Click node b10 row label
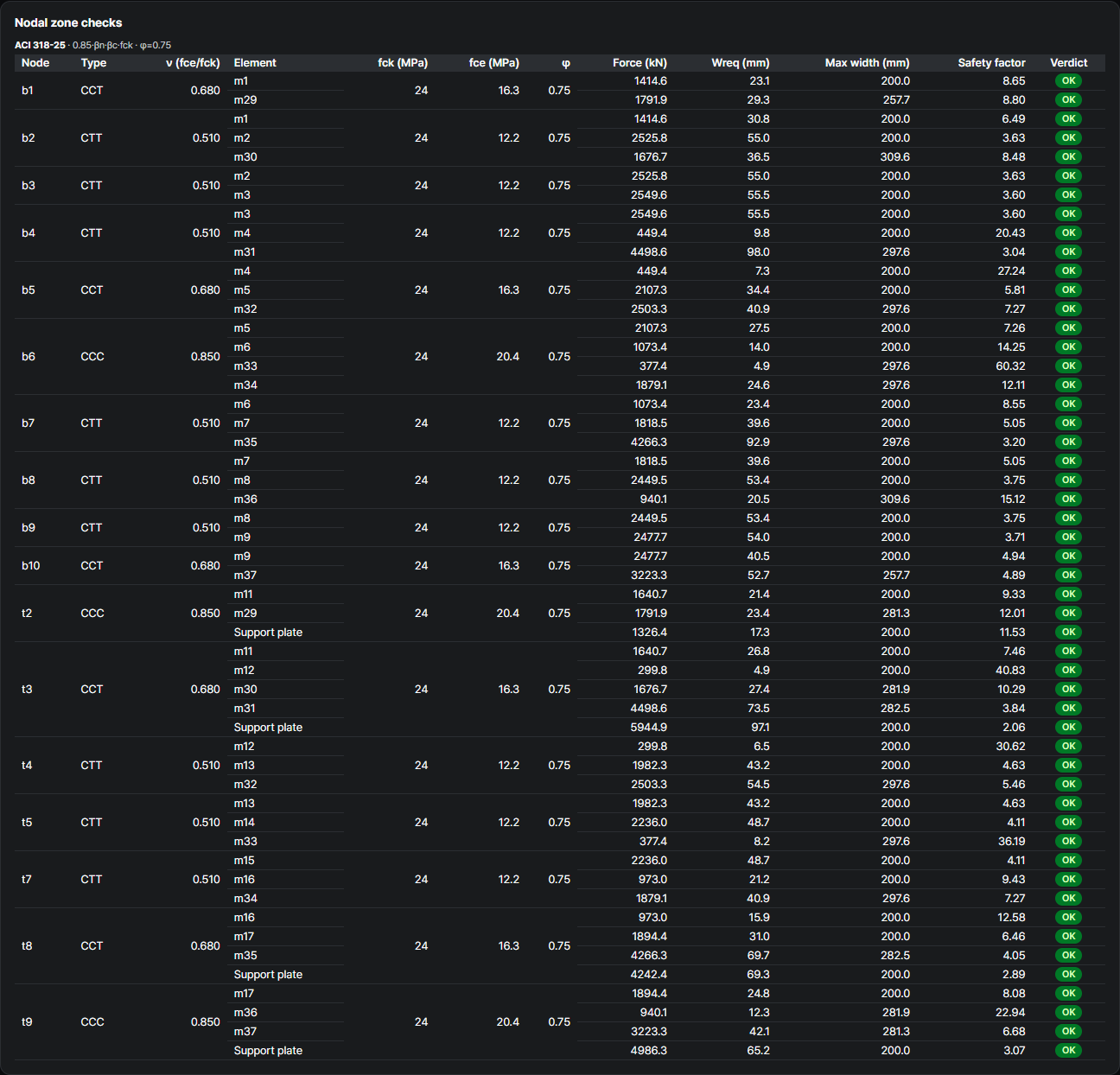 click(31, 565)
